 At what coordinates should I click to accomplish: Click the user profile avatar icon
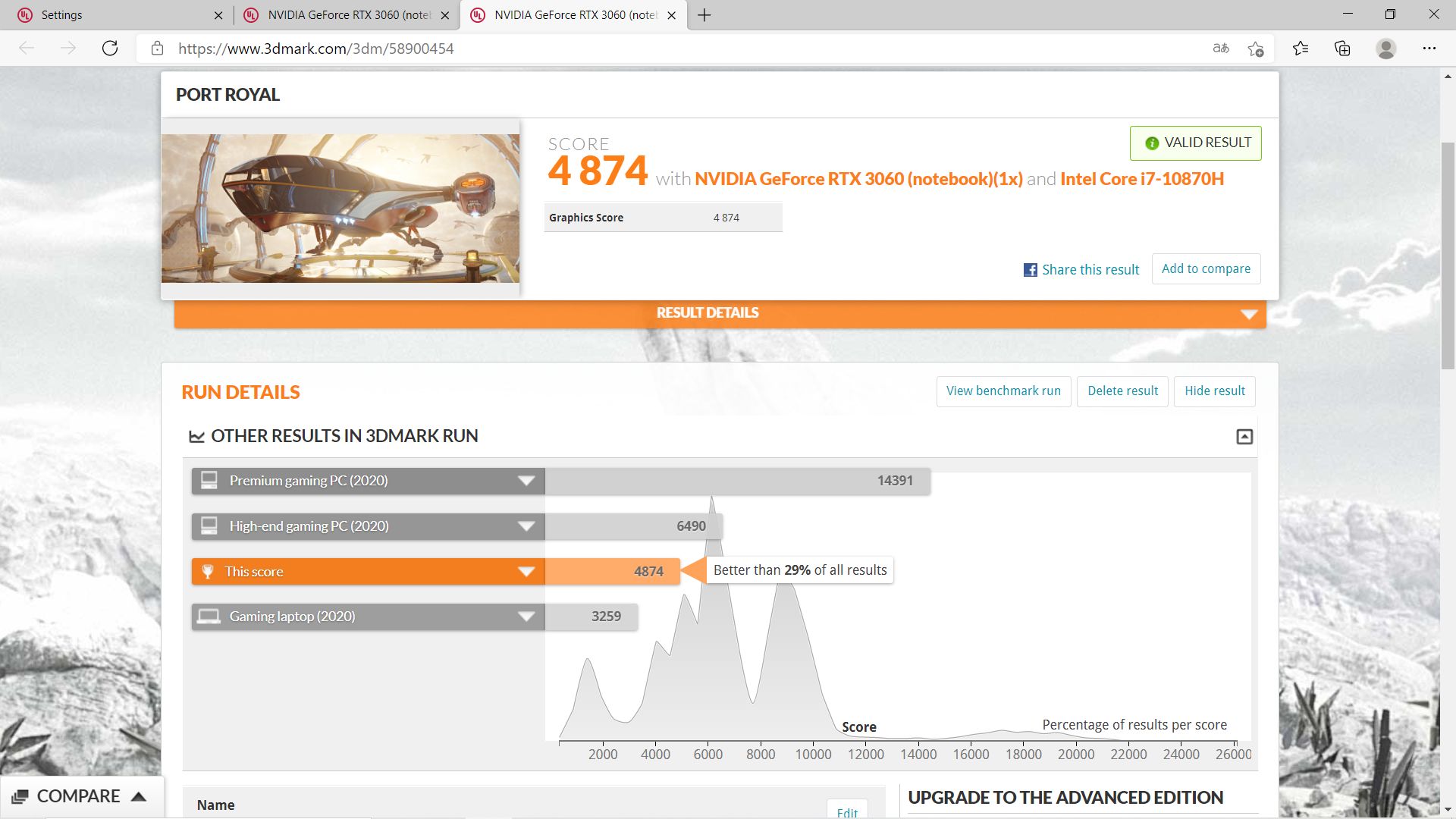click(x=1385, y=49)
